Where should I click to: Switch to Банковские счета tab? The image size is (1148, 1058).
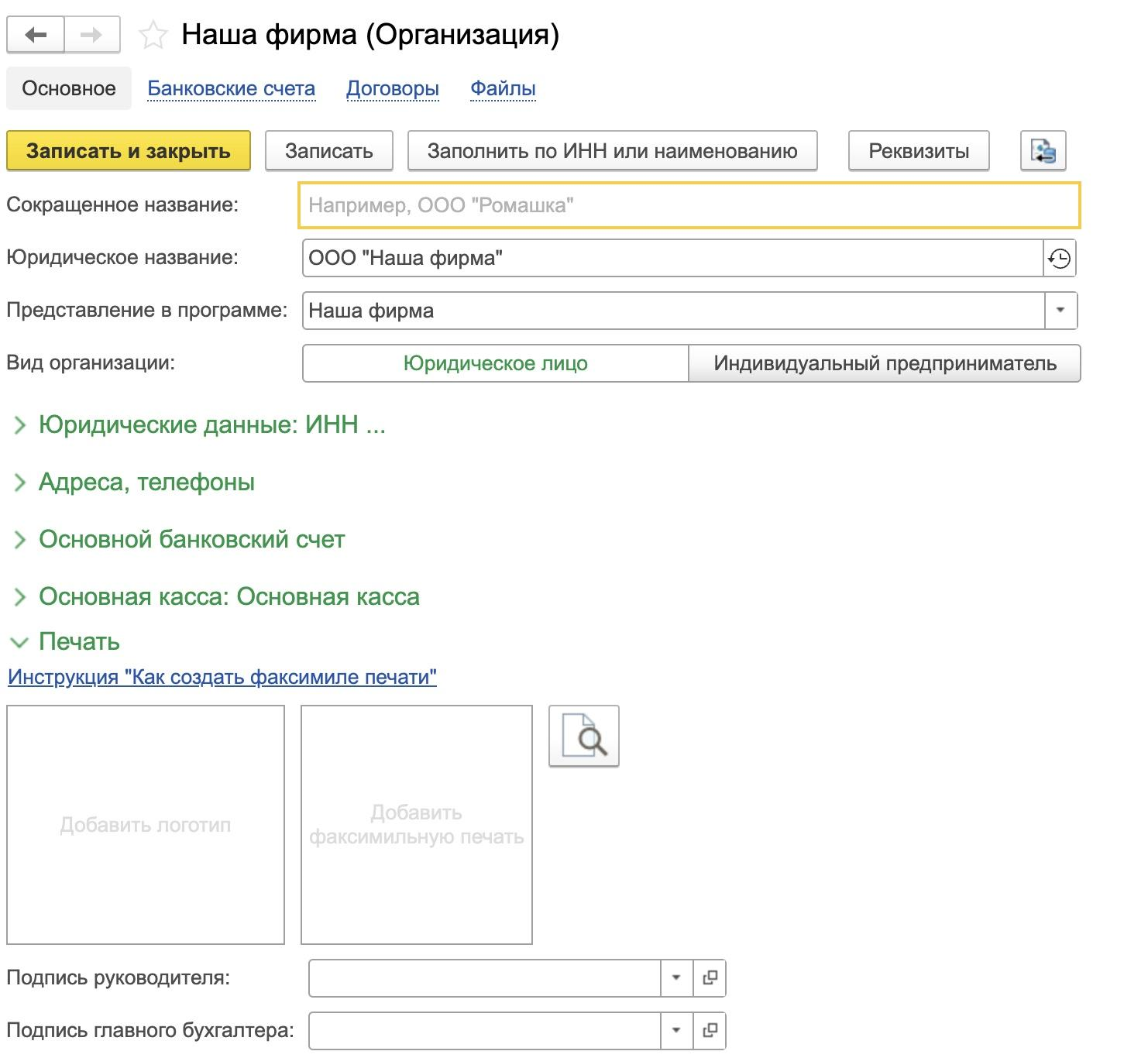pos(231,88)
